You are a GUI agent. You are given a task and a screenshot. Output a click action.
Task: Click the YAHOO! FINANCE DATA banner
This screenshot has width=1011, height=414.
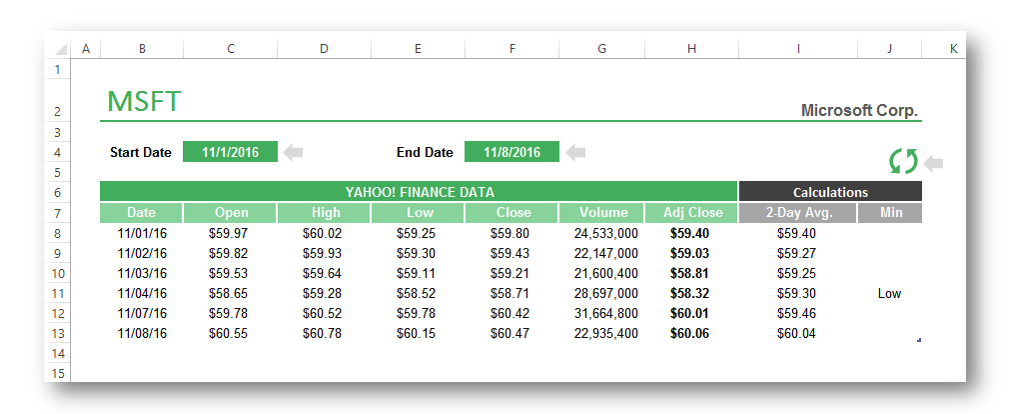coord(419,192)
